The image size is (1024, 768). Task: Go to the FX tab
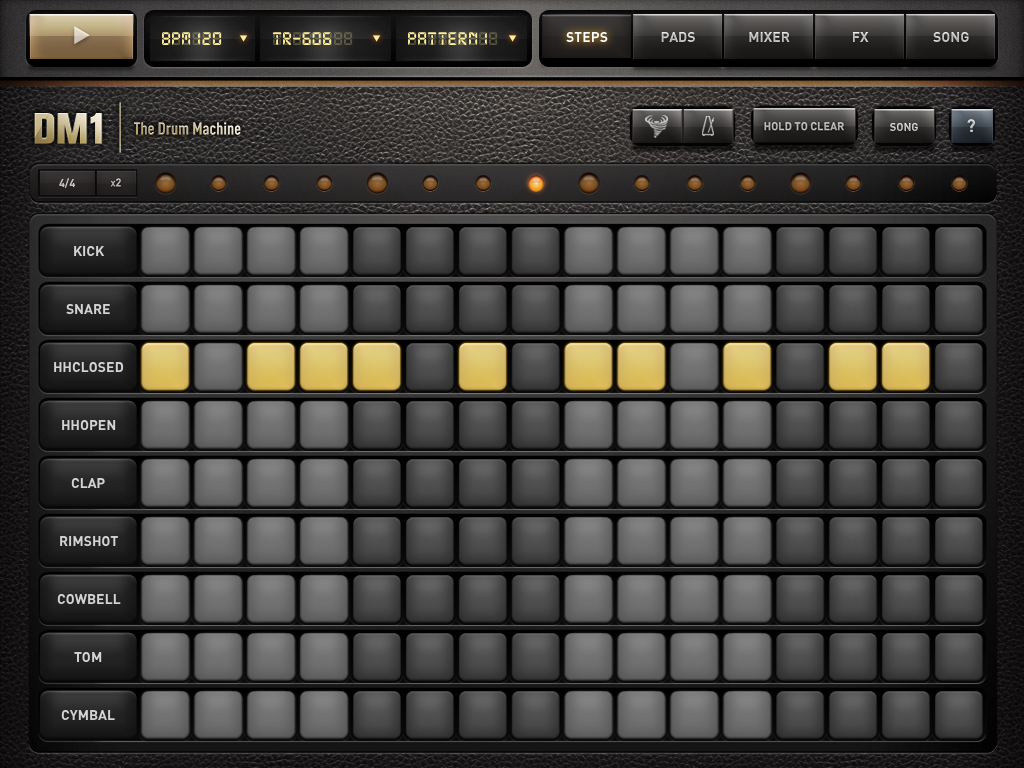point(859,37)
